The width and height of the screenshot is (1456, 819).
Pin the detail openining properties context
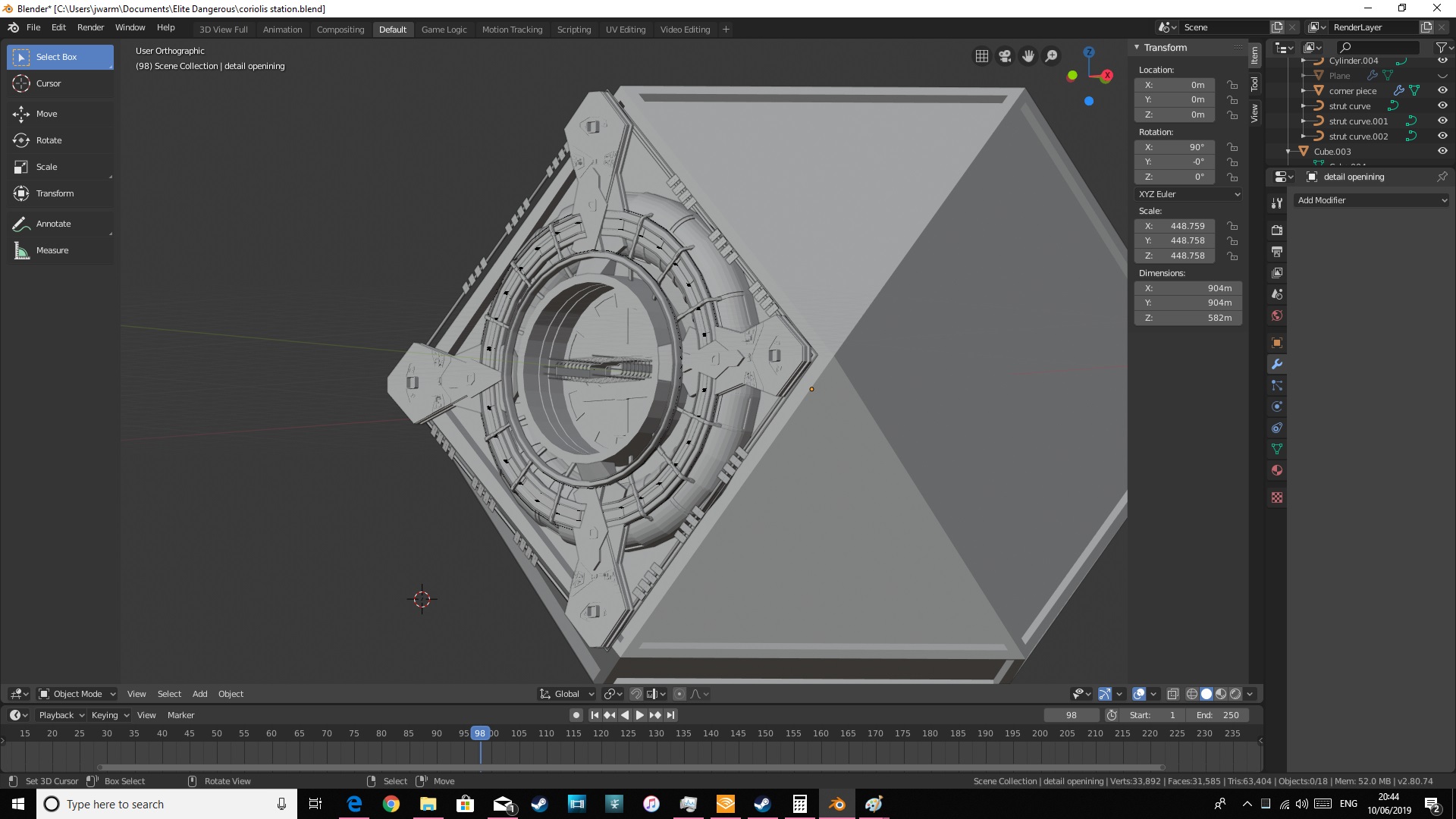point(1442,177)
